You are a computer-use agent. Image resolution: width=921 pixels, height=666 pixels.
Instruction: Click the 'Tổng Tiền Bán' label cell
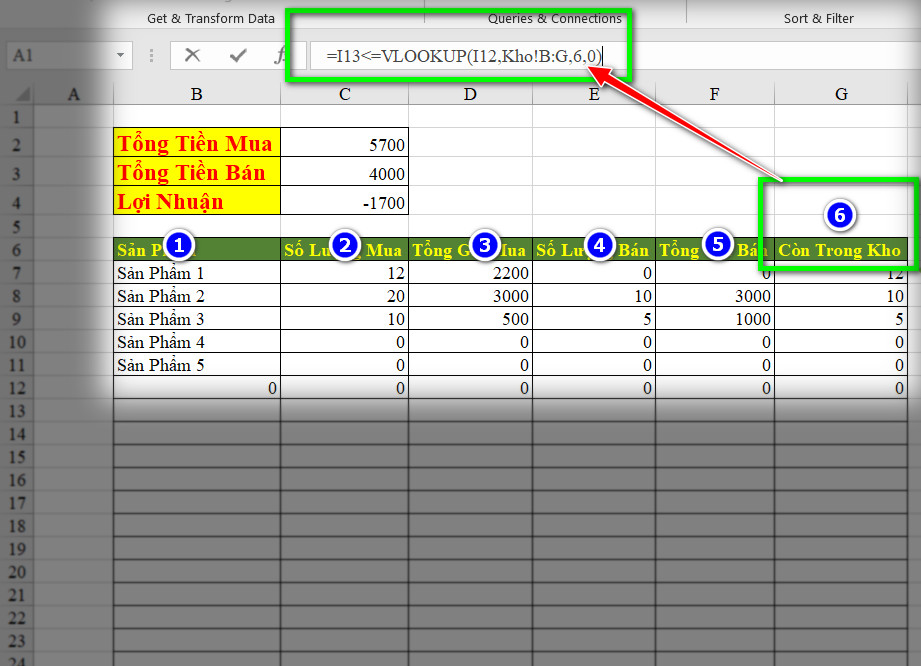tap(197, 172)
